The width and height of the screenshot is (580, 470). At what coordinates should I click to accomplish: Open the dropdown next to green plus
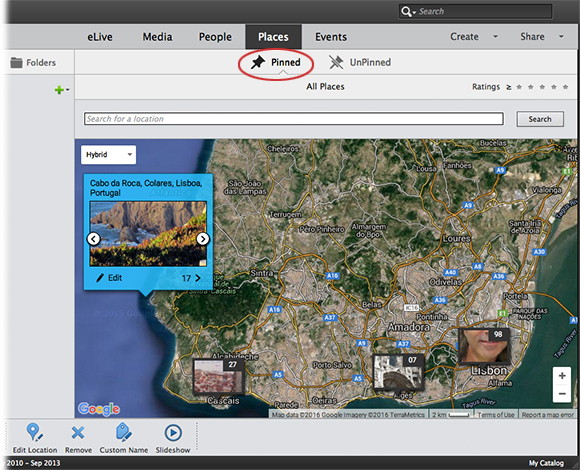point(68,89)
